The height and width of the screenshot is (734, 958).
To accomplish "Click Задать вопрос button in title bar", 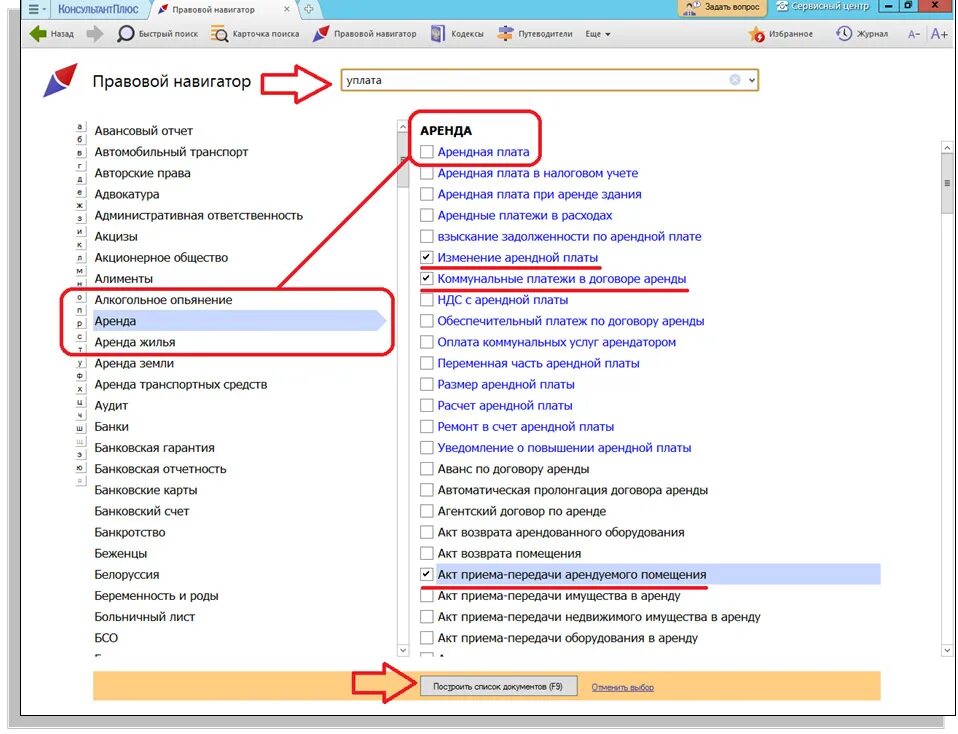I will pyautogui.click(x=723, y=7).
